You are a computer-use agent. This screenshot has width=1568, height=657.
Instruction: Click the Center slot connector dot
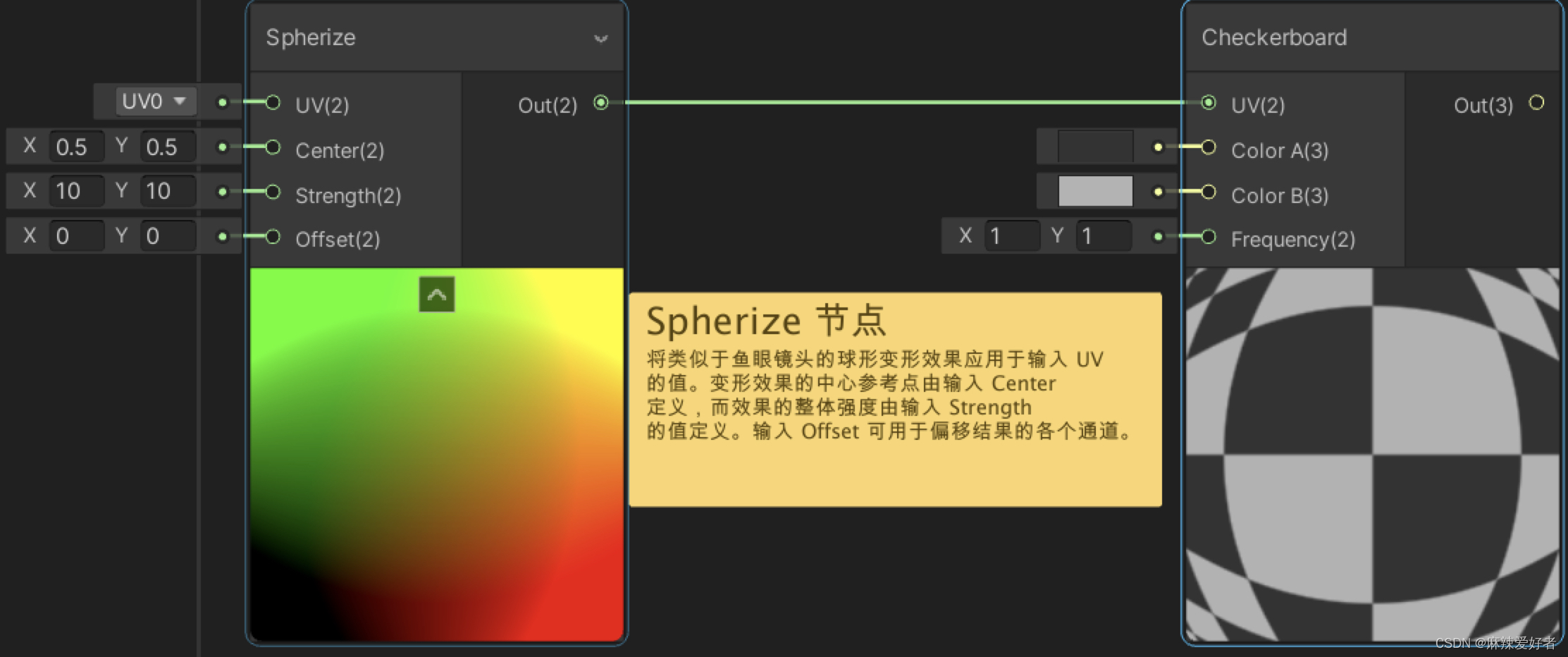(x=222, y=147)
